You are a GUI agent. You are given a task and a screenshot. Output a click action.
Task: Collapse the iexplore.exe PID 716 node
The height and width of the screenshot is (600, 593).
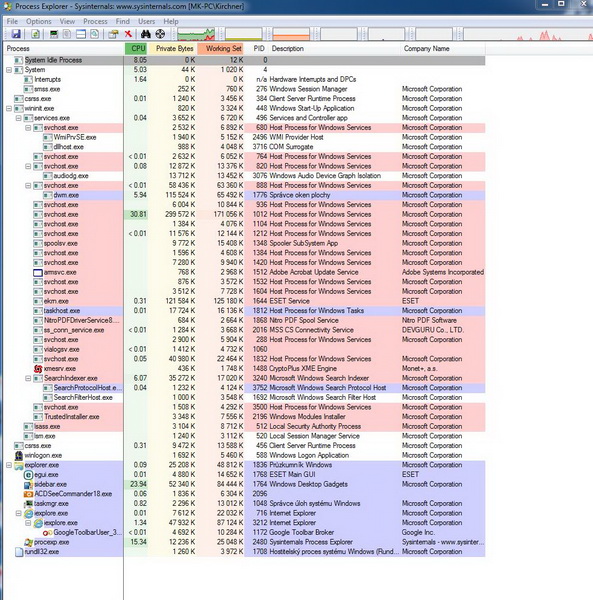point(18,514)
